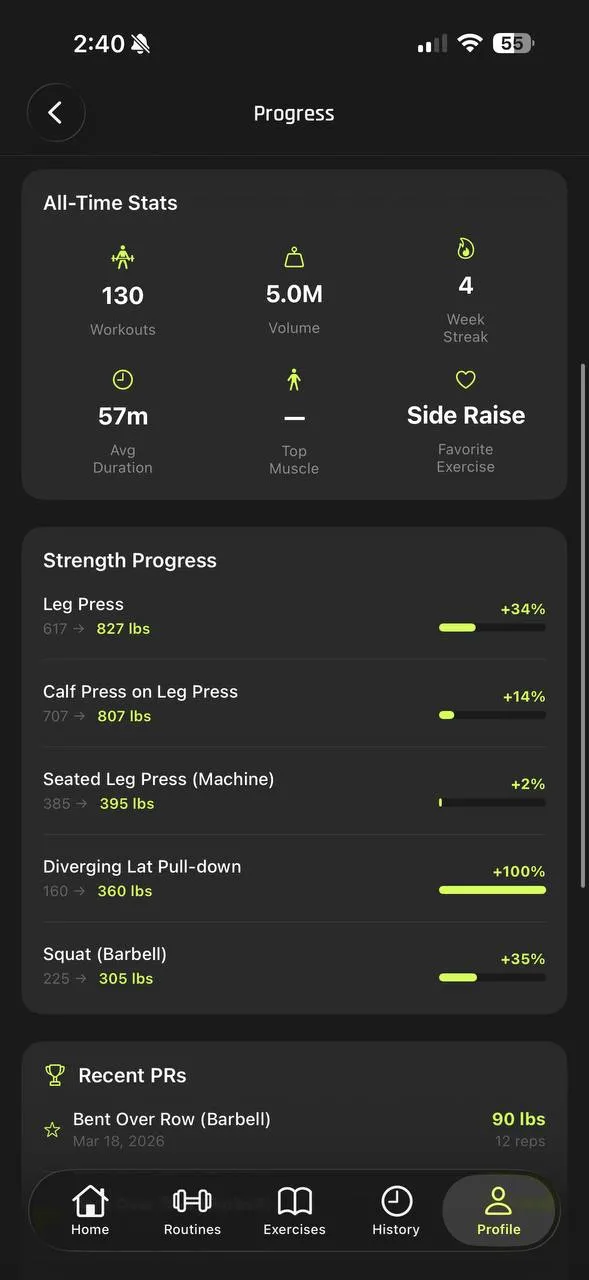Tap the Exercises book icon

click(x=294, y=1203)
